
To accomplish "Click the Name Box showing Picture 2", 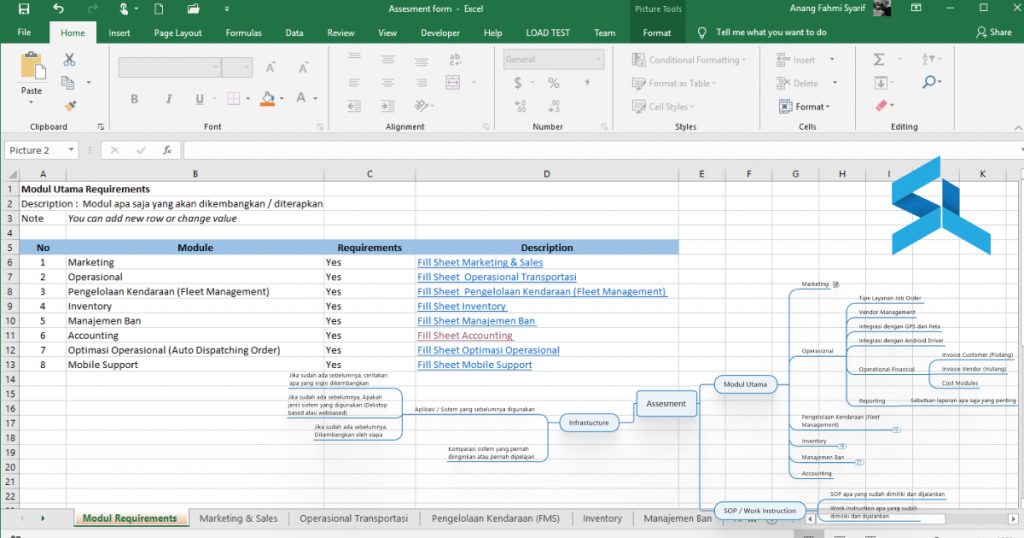I will point(40,150).
